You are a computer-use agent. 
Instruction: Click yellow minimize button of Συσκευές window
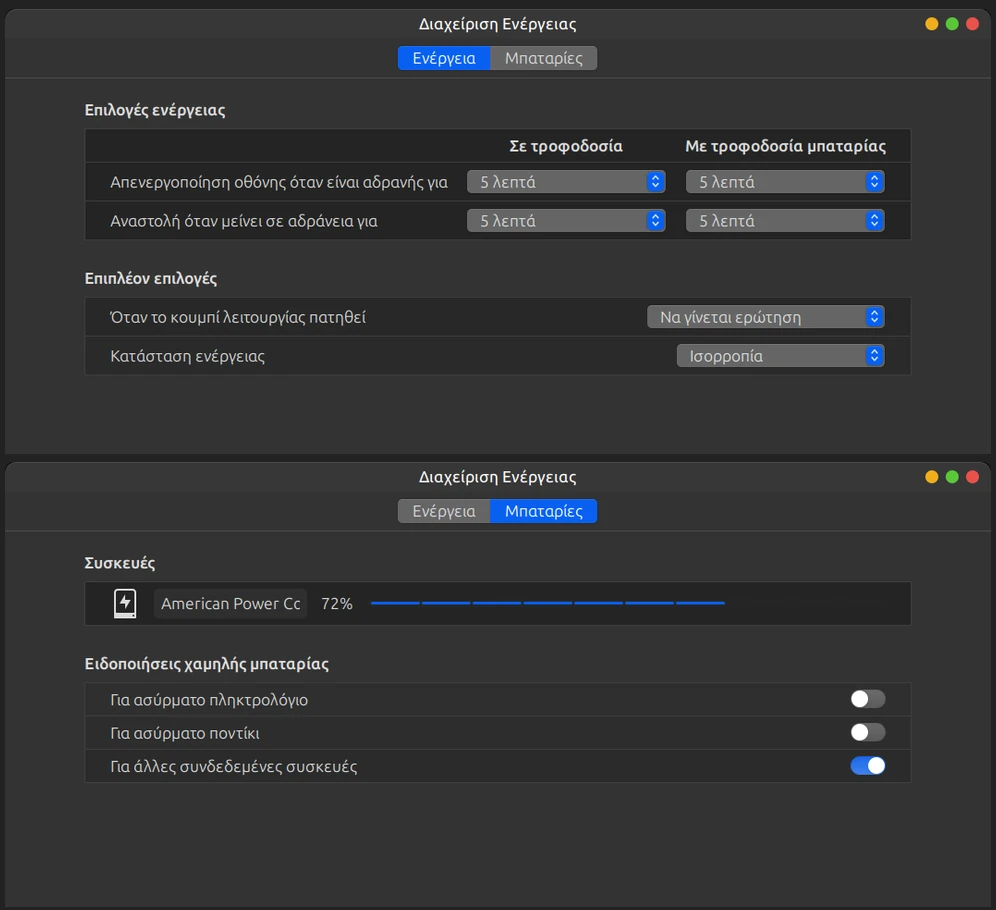point(931,477)
